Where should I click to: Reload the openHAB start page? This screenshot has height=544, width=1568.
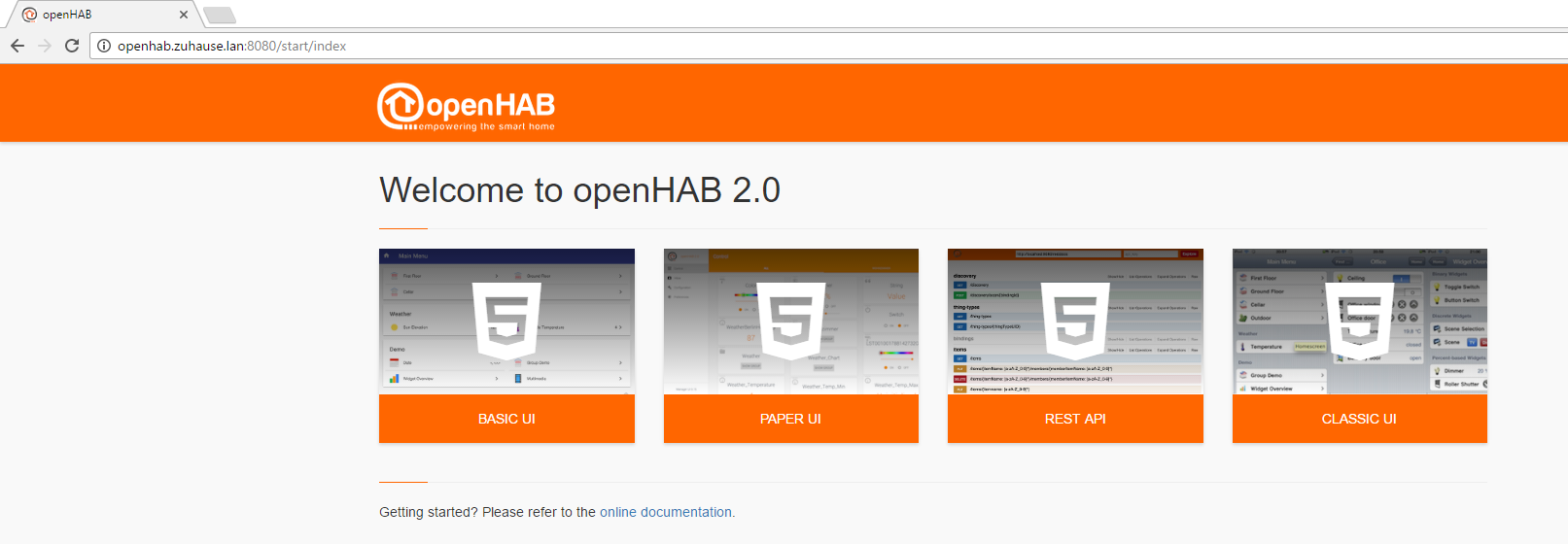click(72, 46)
